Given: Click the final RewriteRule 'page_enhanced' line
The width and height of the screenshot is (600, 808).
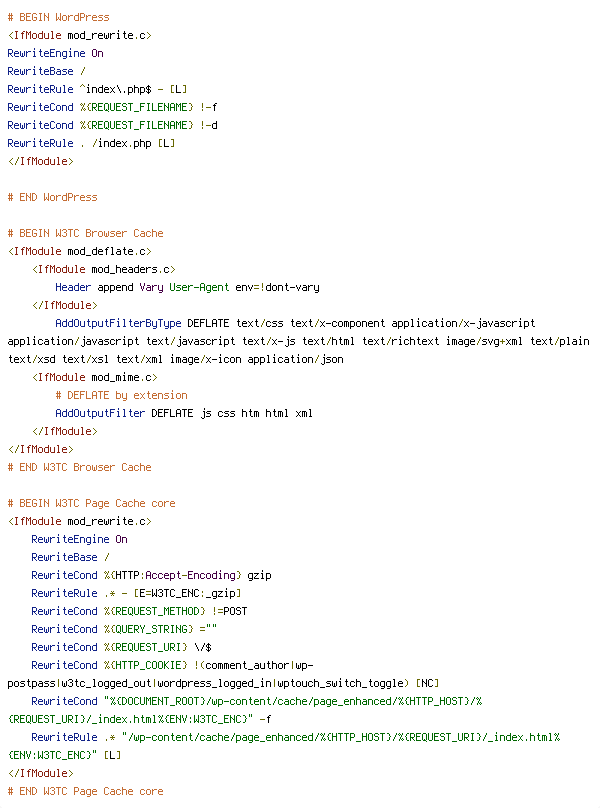Looking at the screenshot, I should pyautogui.click(x=295, y=738).
